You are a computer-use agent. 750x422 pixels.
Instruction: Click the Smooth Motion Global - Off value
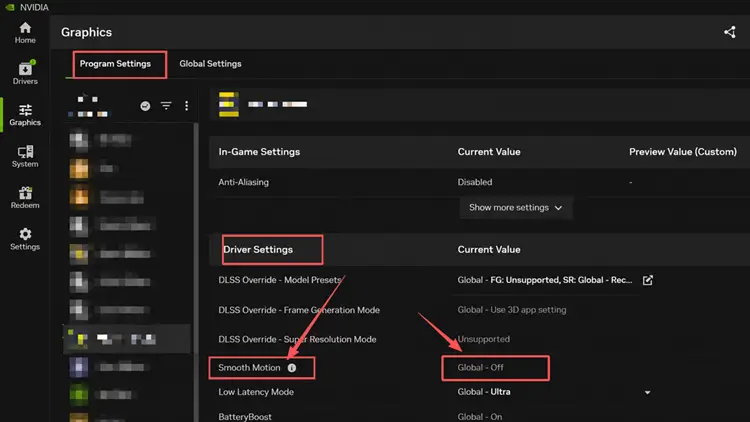pyautogui.click(x=480, y=367)
